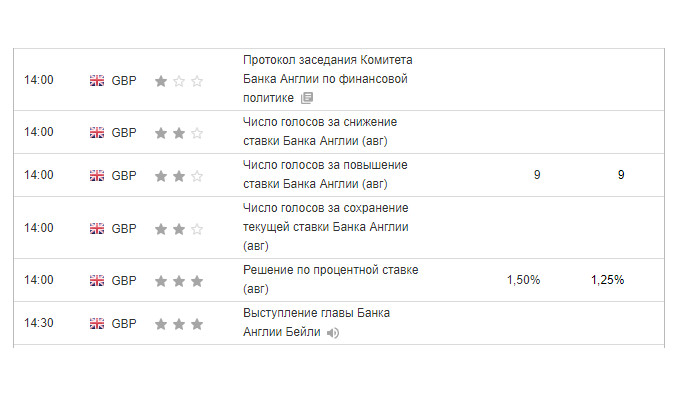Click the document icon after 'политике'

(307, 98)
